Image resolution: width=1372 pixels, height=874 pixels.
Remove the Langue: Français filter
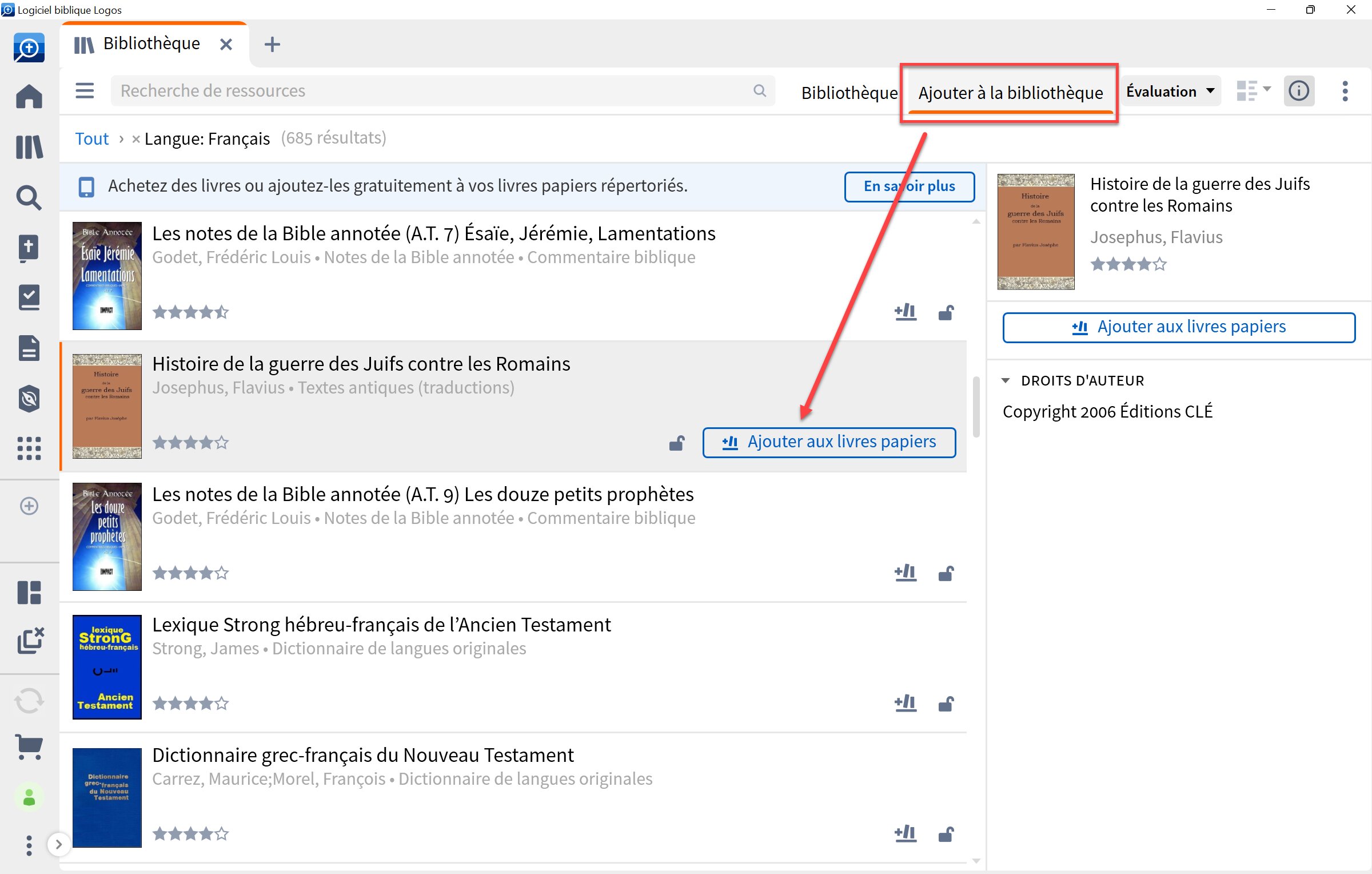coord(135,139)
